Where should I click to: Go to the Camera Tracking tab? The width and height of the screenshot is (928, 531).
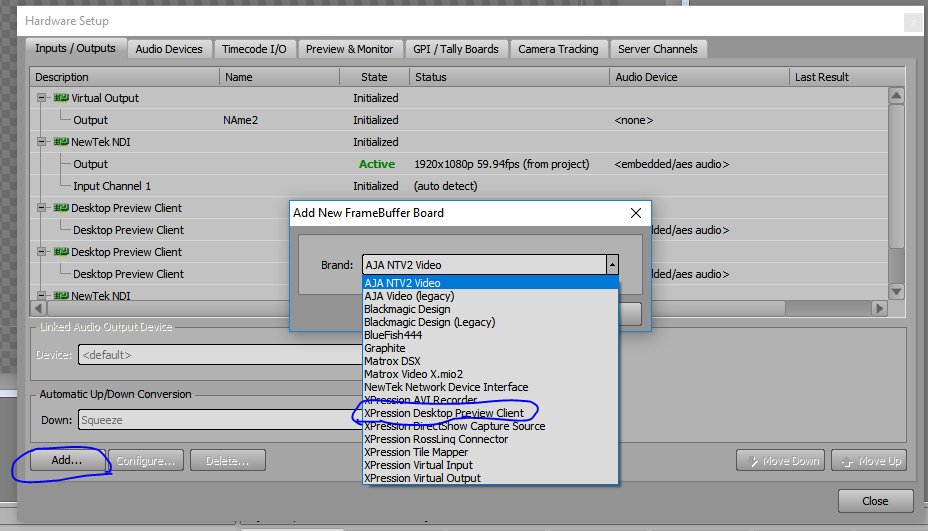558,49
